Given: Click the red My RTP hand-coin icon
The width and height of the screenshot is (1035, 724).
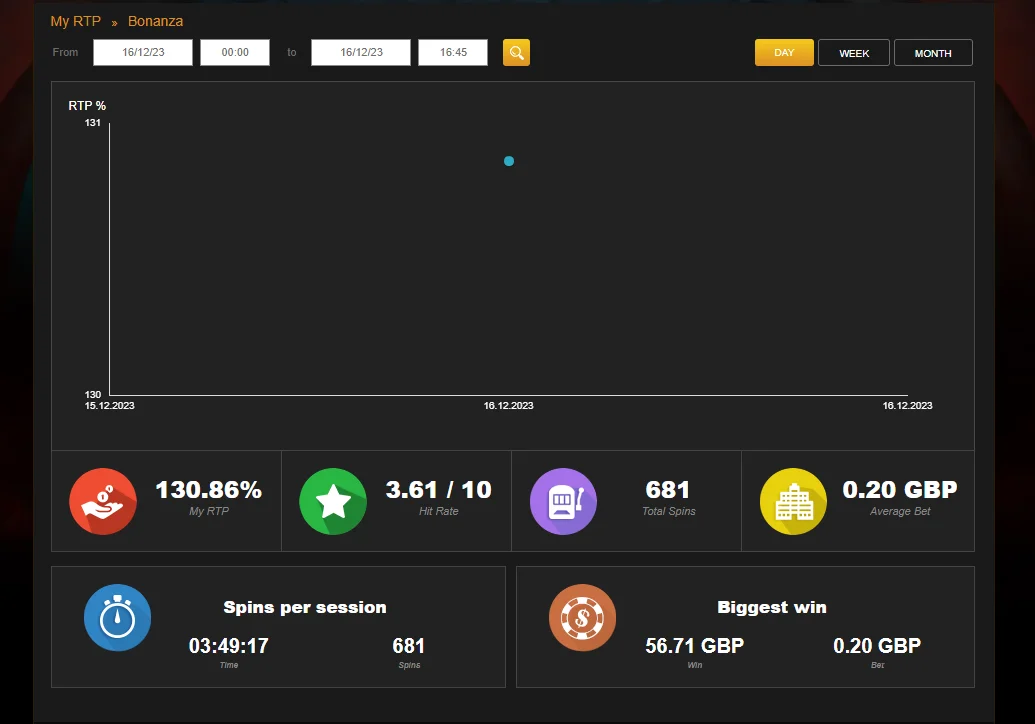Looking at the screenshot, I should pos(103,501).
